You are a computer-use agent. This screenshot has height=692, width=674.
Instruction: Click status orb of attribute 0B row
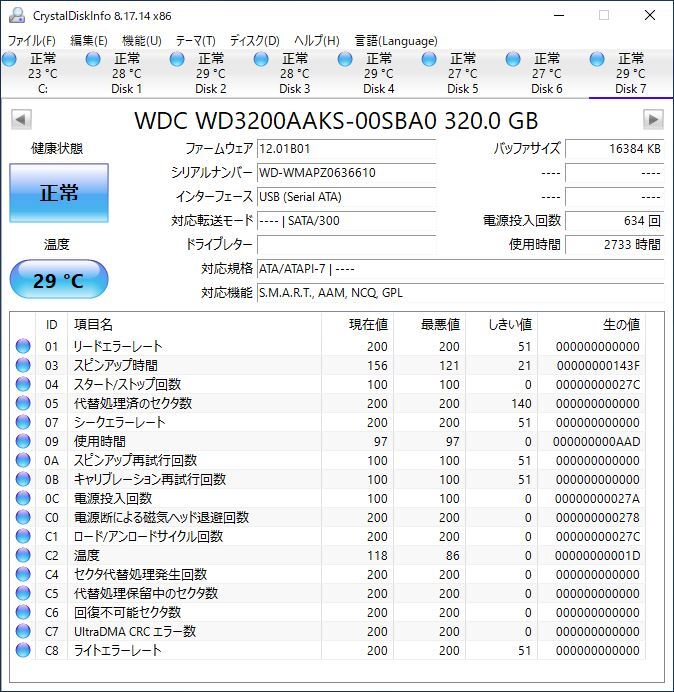click(23, 479)
